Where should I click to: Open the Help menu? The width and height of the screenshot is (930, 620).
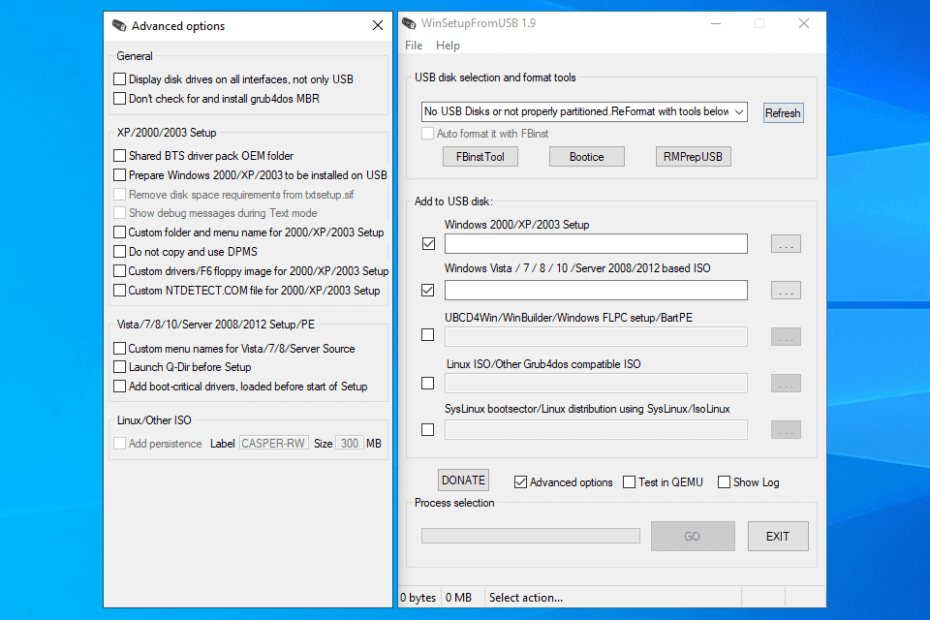pyautogui.click(x=448, y=45)
